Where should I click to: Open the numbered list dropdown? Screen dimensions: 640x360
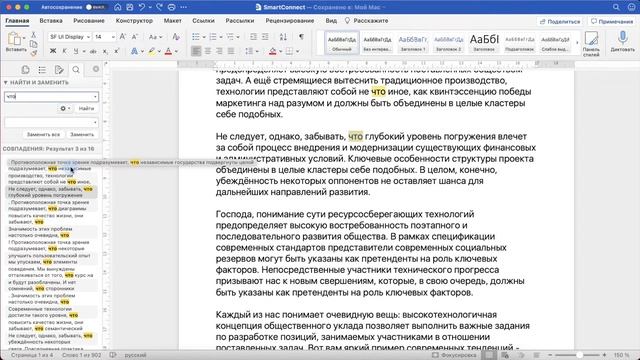tap(221, 37)
